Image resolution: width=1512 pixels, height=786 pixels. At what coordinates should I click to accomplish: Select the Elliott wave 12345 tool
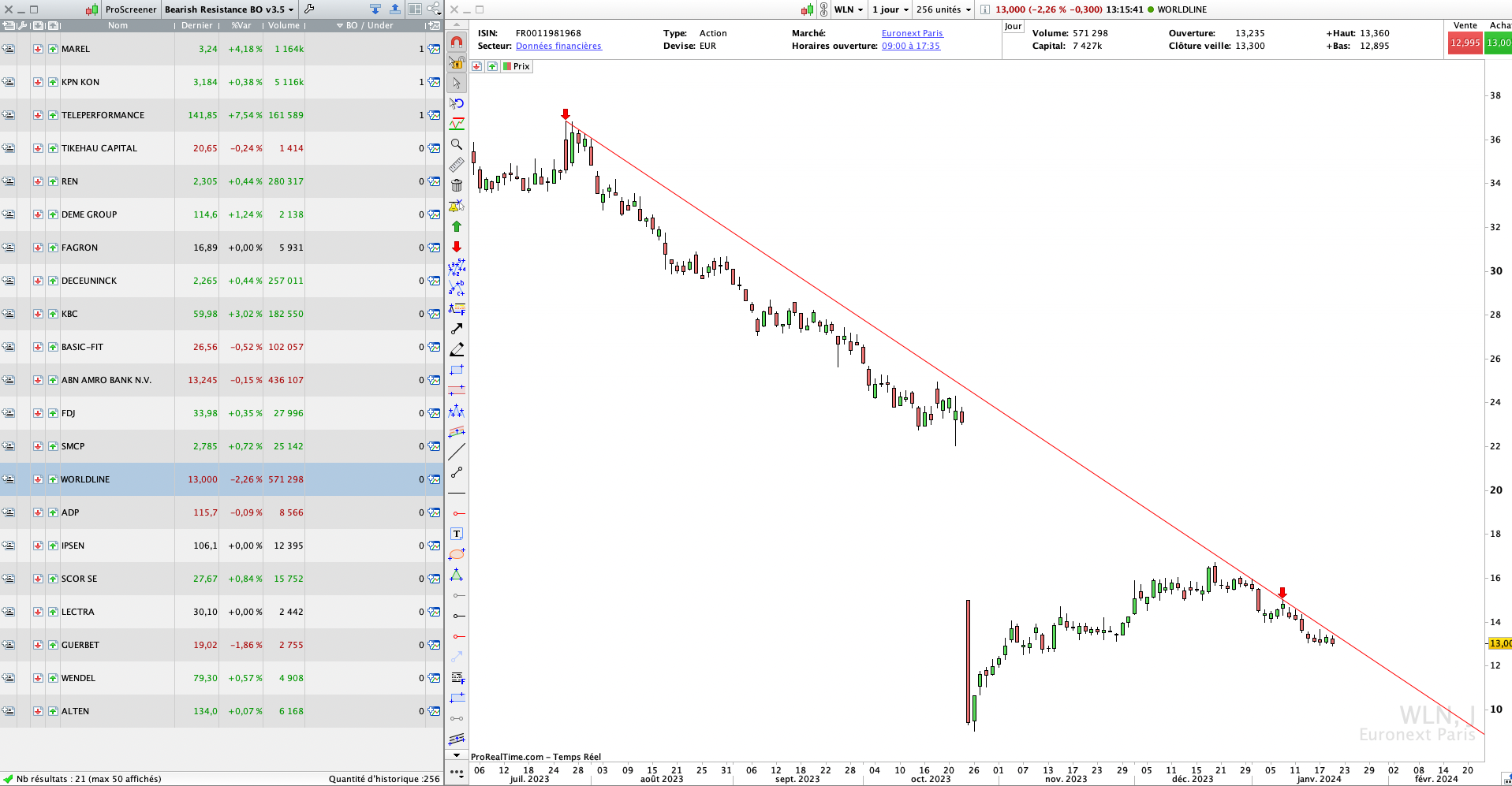click(457, 267)
